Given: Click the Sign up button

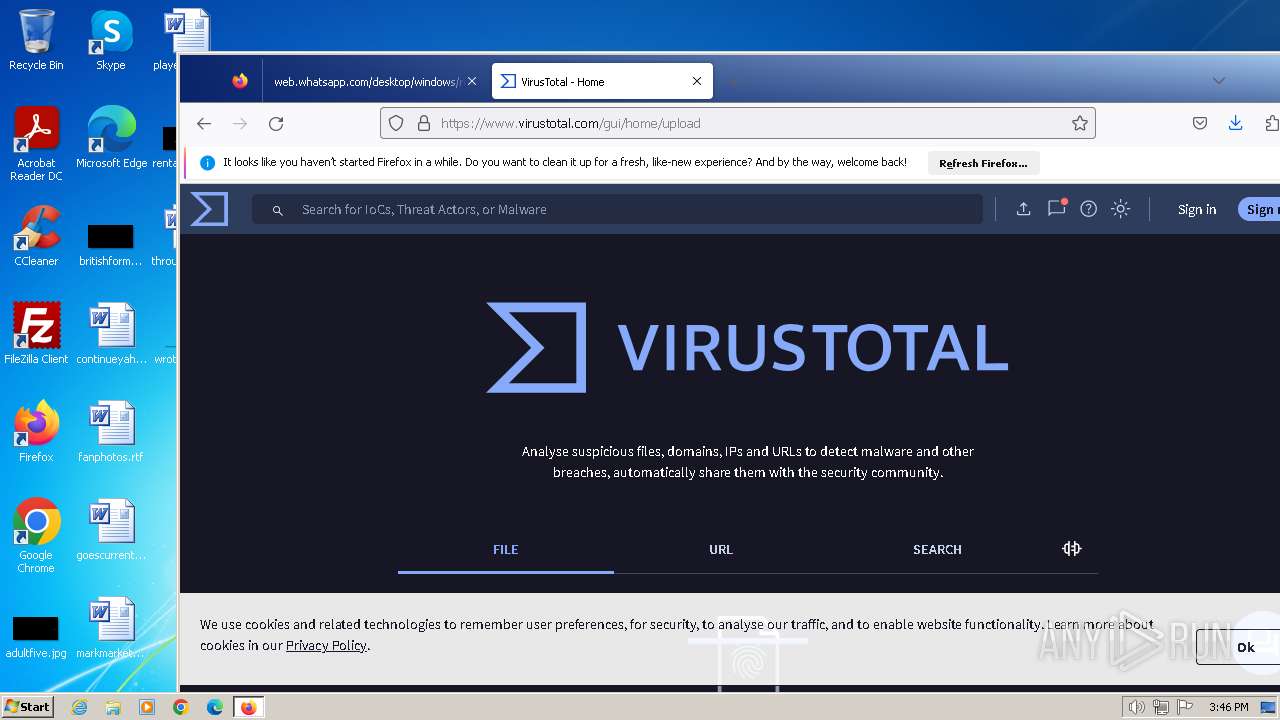Looking at the screenshot, I should [x=1259, y=209].
